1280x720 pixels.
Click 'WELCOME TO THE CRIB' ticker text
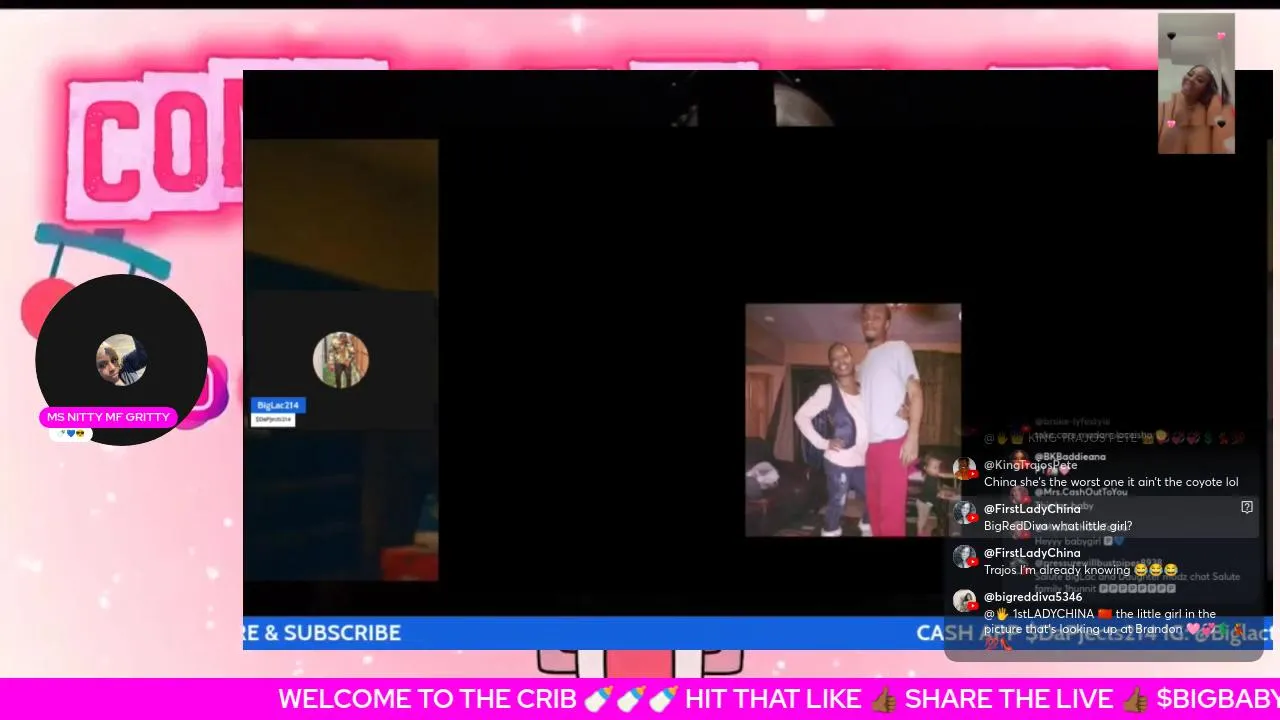[426, 698]
